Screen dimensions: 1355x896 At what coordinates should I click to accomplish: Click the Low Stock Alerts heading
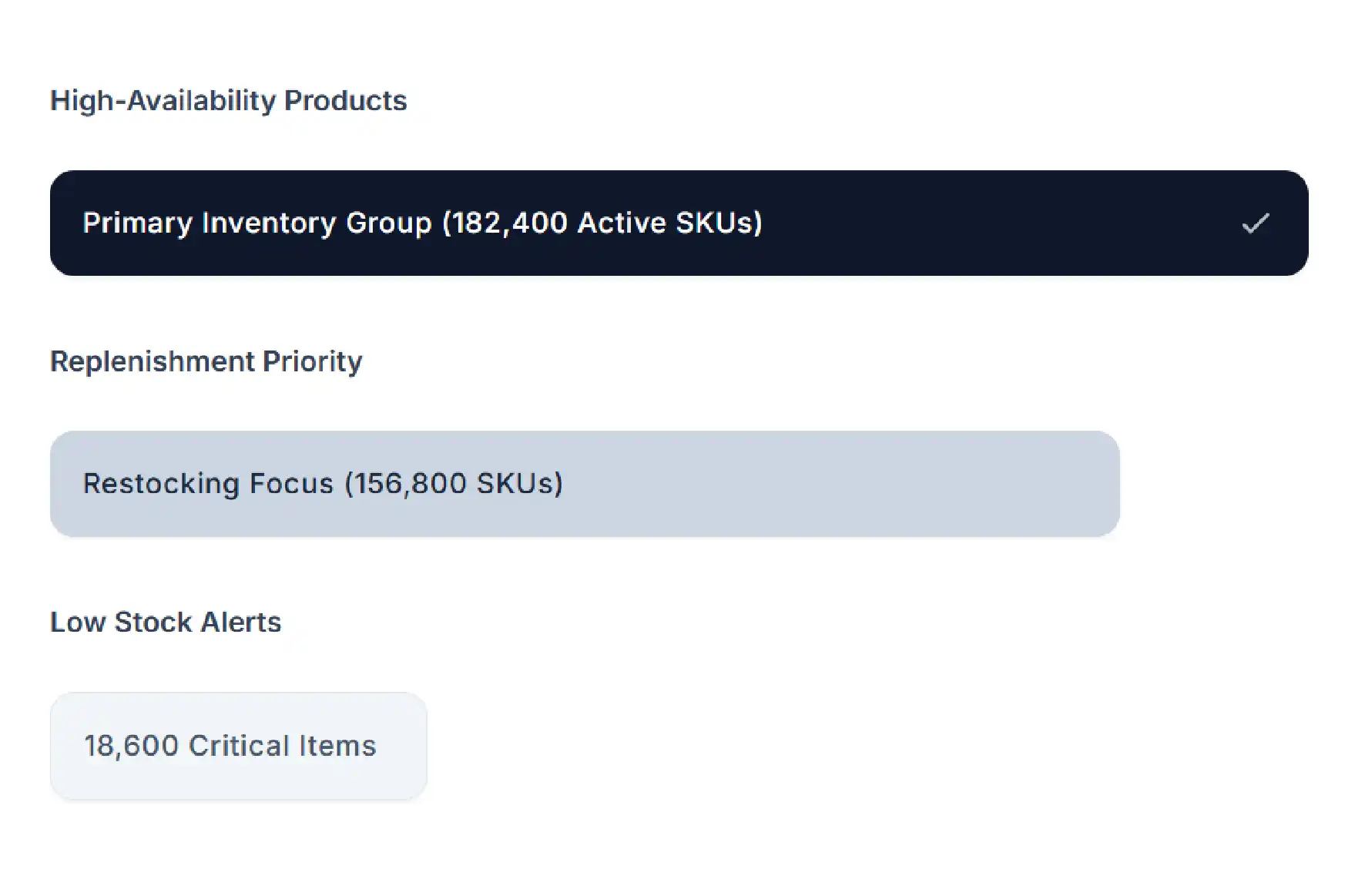(x=166, y=622)
